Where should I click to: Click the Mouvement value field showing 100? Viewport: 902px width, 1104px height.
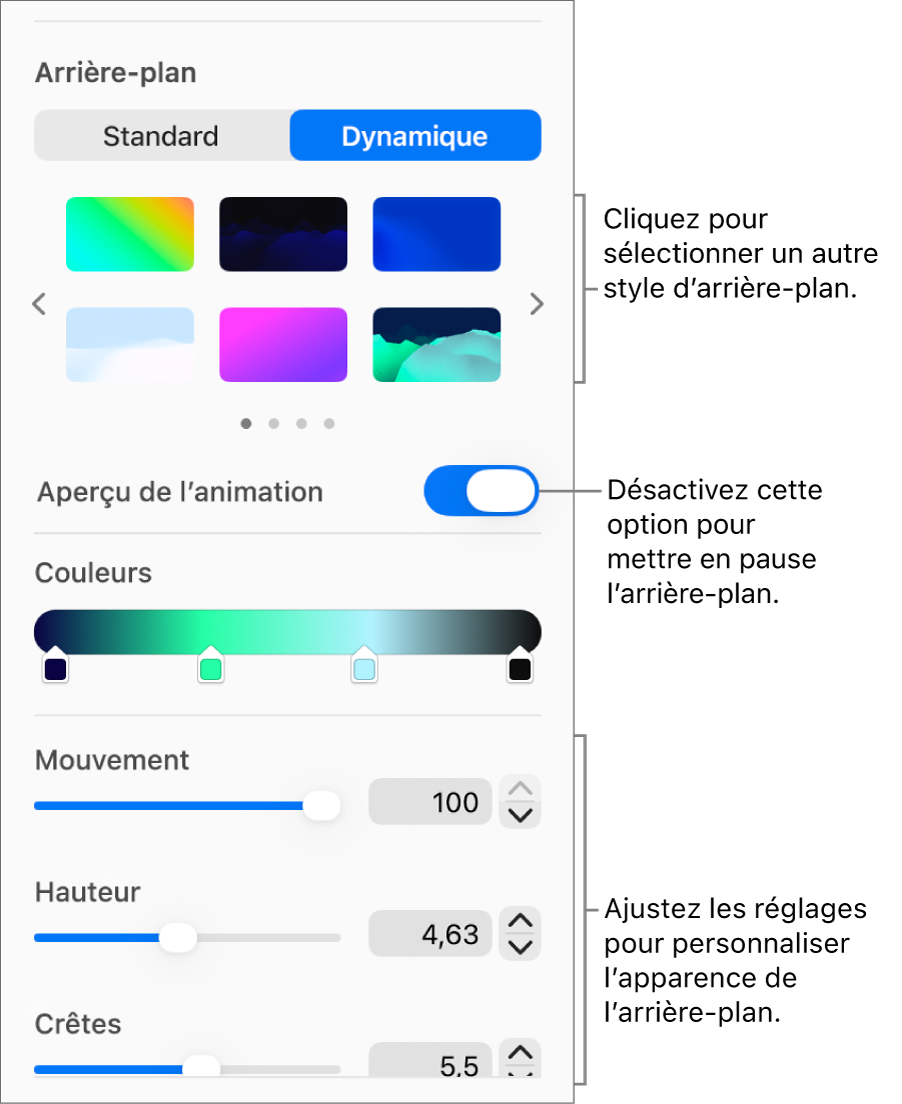(x=430, y=802)
